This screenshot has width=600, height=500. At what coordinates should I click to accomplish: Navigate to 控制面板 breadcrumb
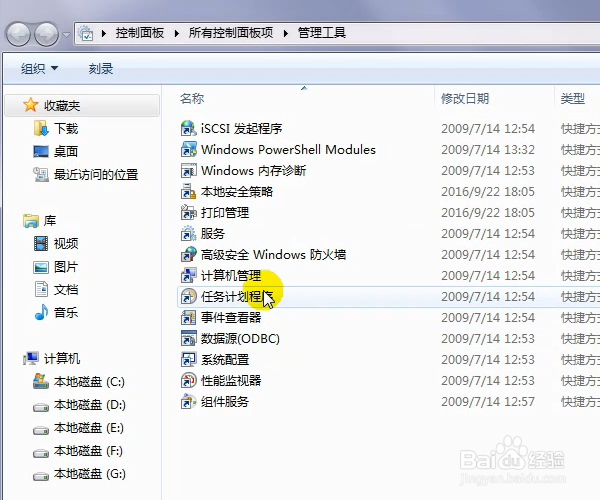point(140,33)
